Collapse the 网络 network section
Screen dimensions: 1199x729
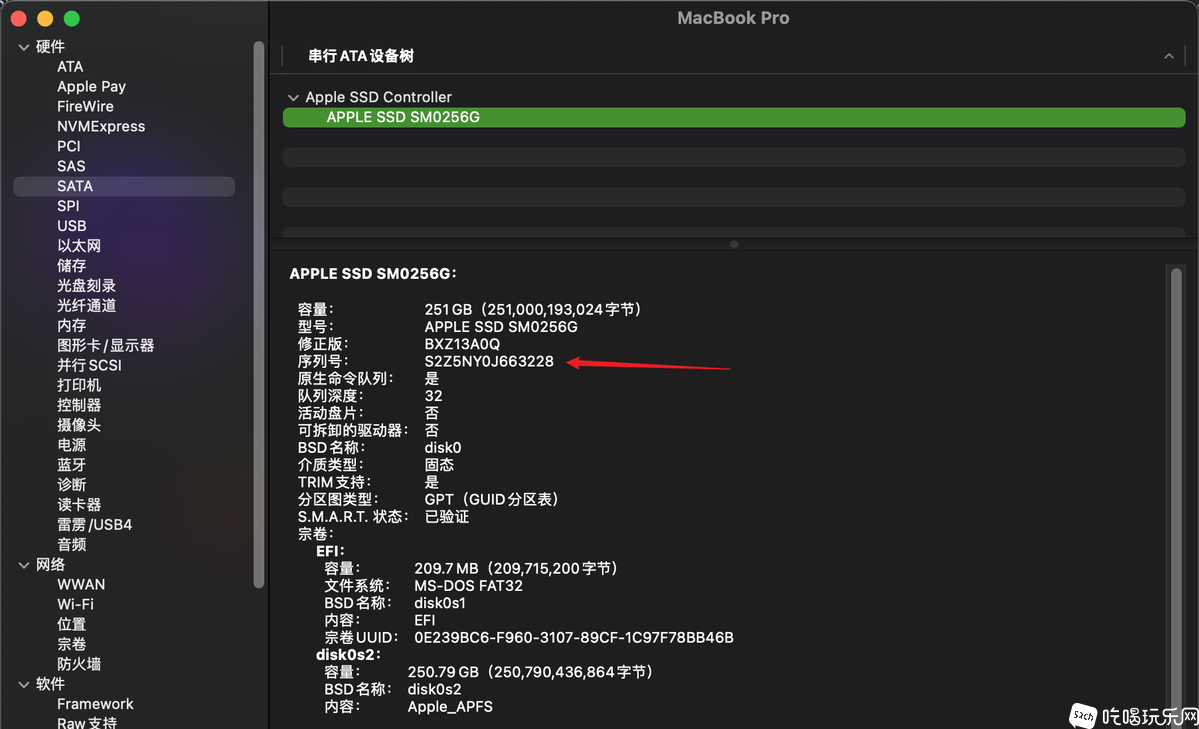(24, 565)
